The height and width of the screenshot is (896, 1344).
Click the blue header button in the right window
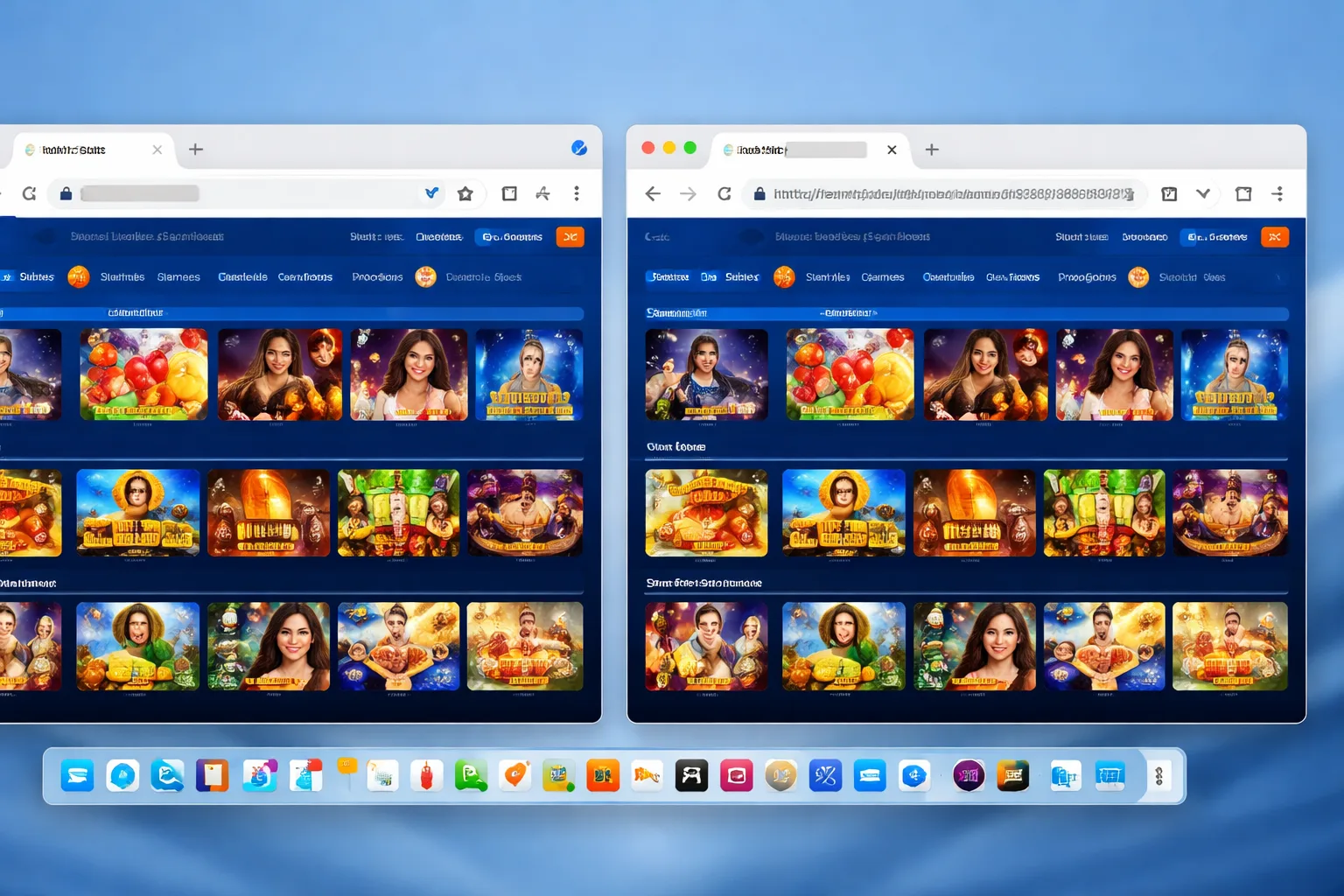pos(1217,236)
